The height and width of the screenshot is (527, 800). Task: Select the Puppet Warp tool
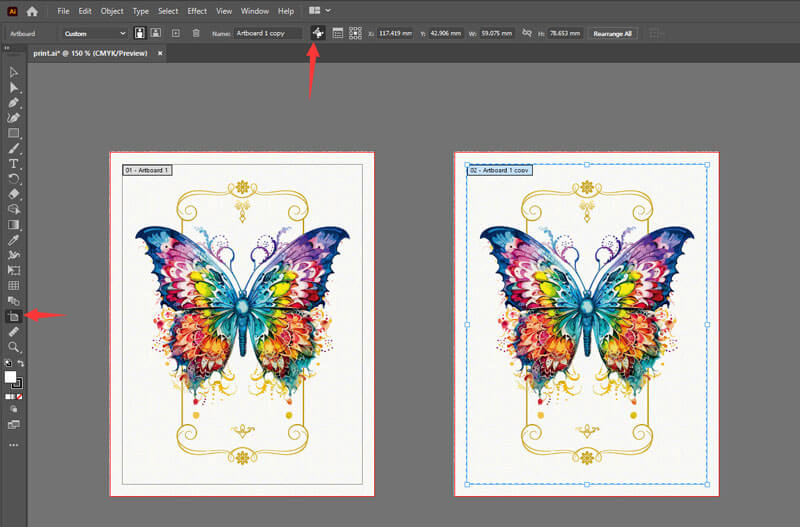14,255
